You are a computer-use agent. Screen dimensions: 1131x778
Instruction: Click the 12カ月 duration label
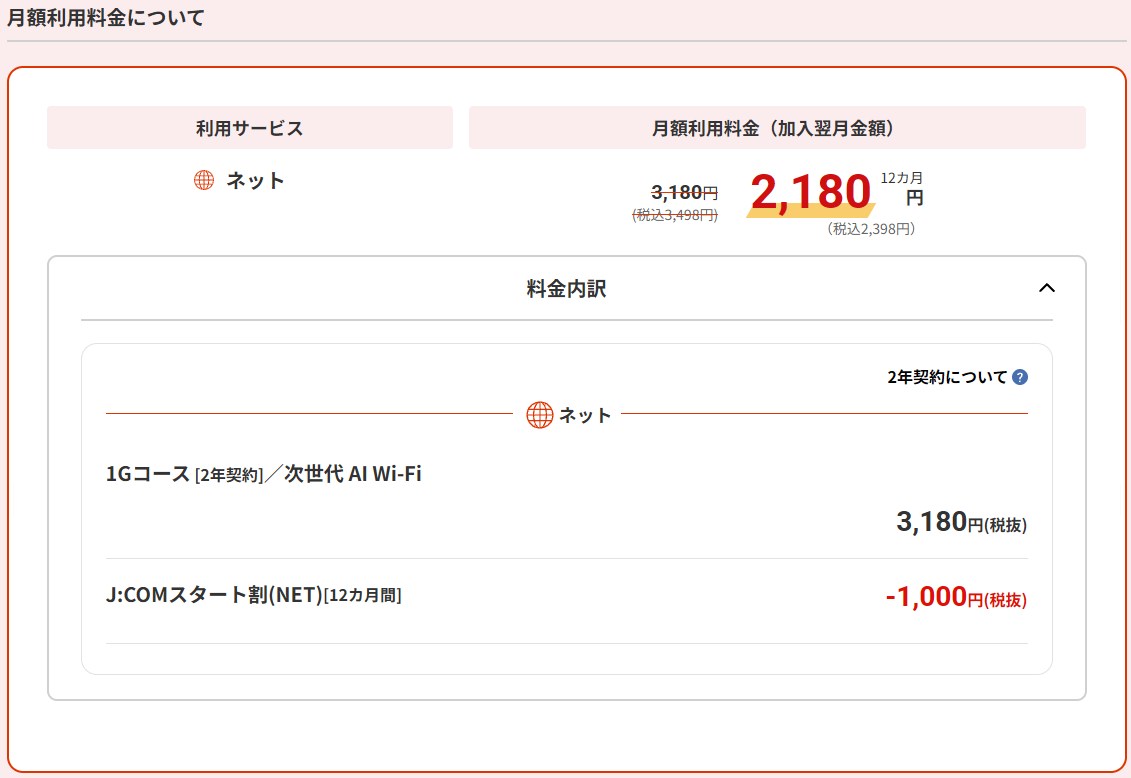(901, 178)
